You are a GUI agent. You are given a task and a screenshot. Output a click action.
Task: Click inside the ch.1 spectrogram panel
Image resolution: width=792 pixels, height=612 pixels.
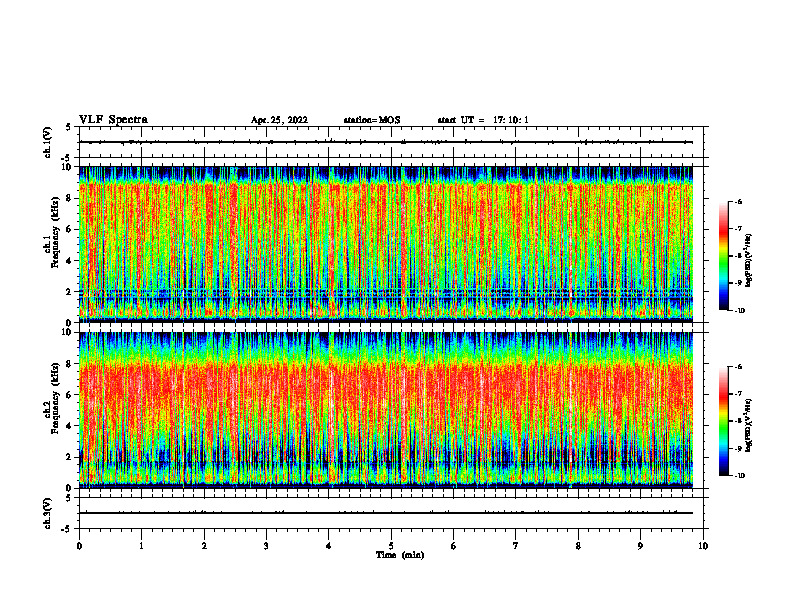386,244
